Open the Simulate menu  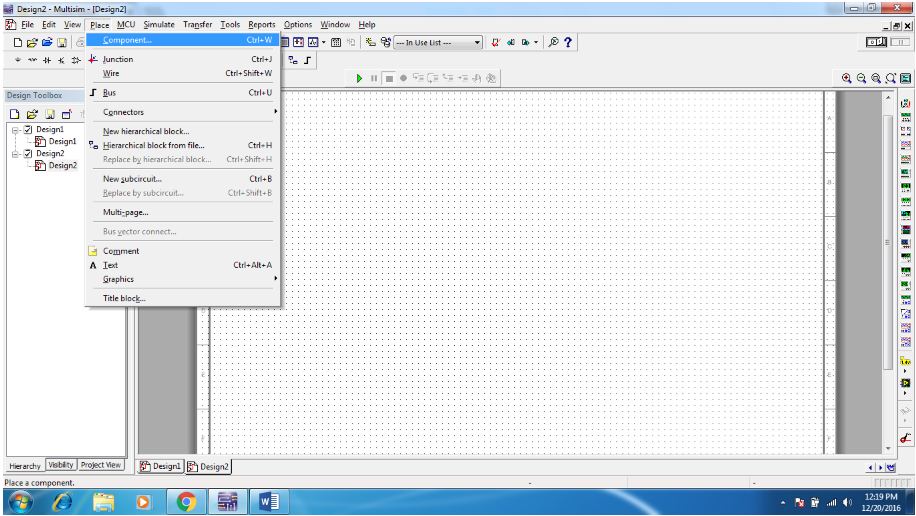point(159,25)
